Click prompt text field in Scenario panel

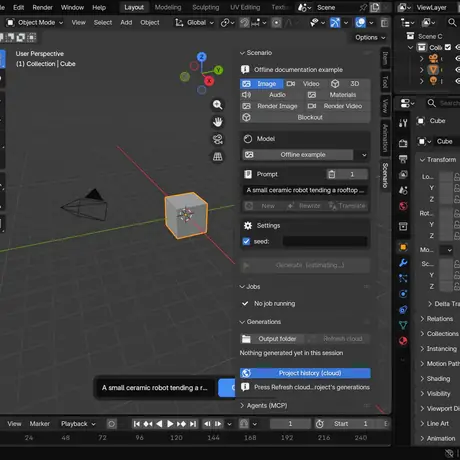point(305,190)
